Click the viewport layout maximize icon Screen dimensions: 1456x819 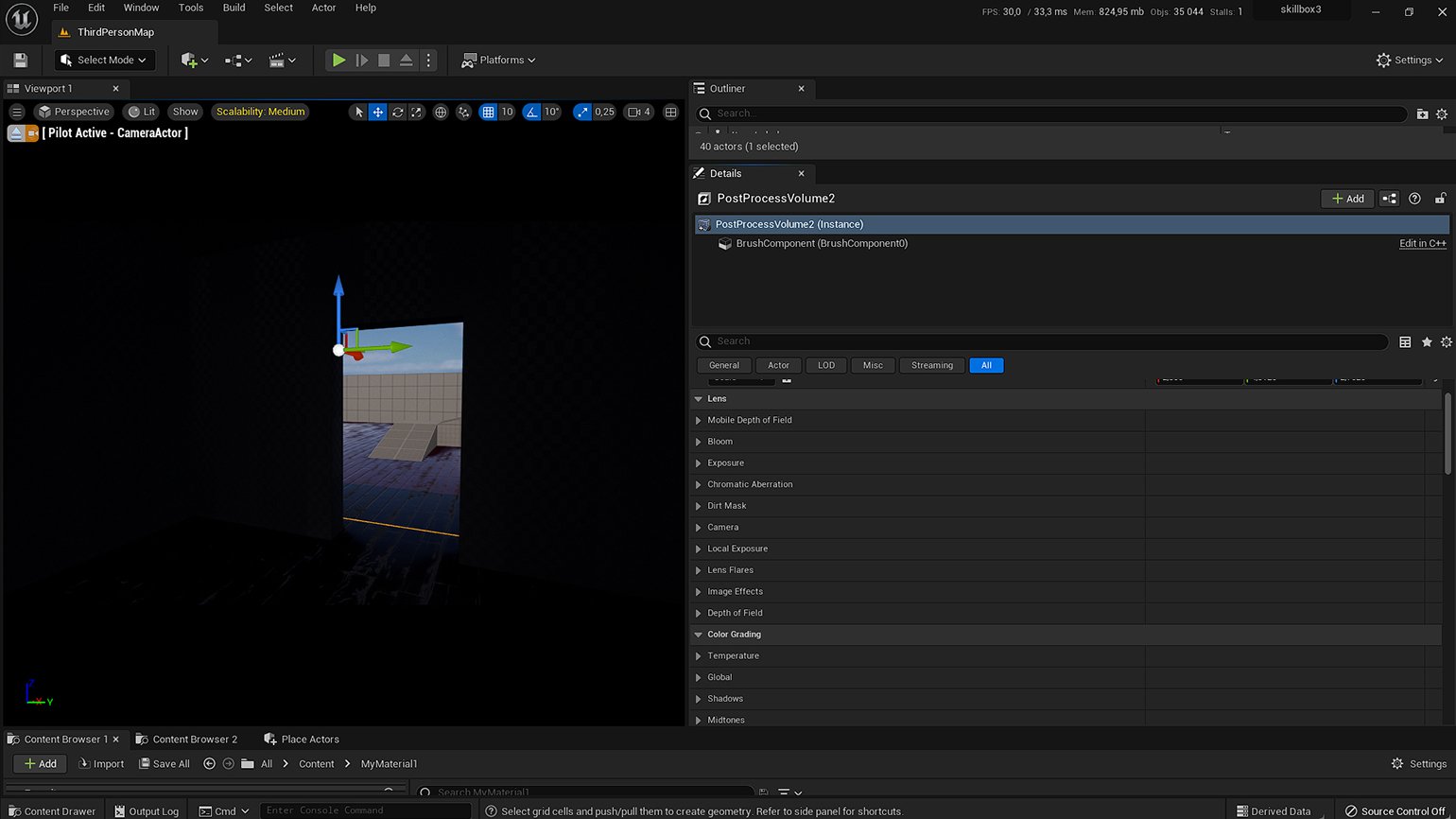[671, 112]
